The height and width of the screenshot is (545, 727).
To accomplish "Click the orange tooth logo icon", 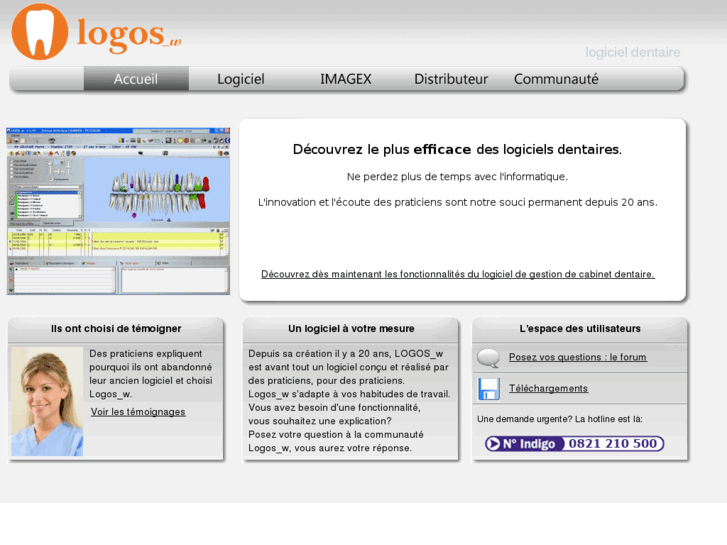I will coord(40,32).
